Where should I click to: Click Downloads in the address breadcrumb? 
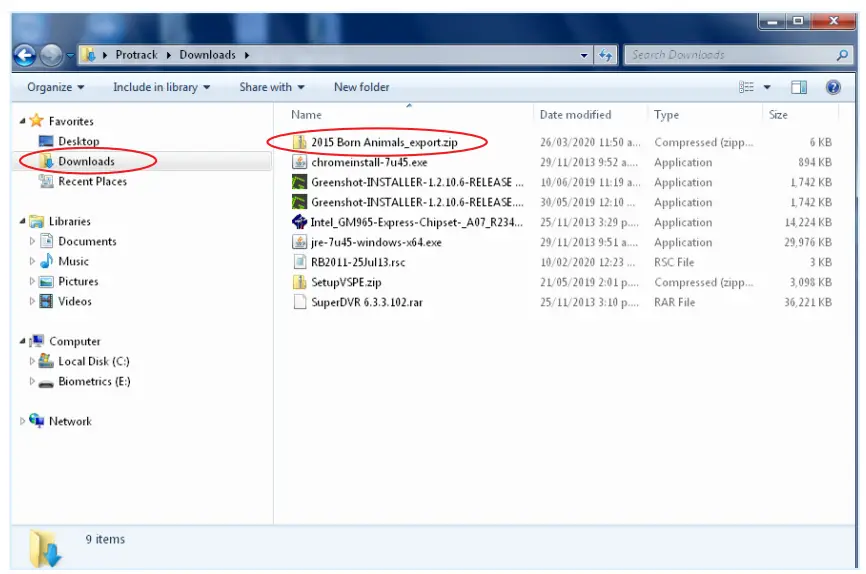[x=208, y=55]
